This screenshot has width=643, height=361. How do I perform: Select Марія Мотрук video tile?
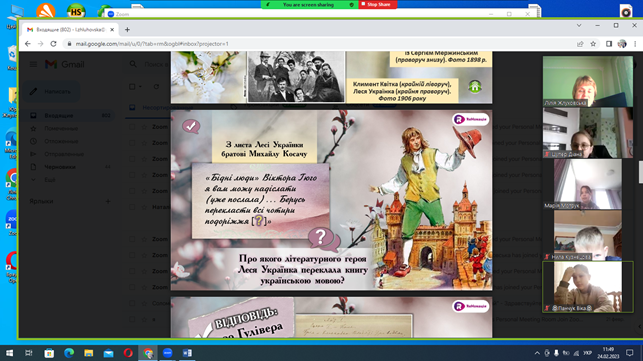click(x=588, y=184)
